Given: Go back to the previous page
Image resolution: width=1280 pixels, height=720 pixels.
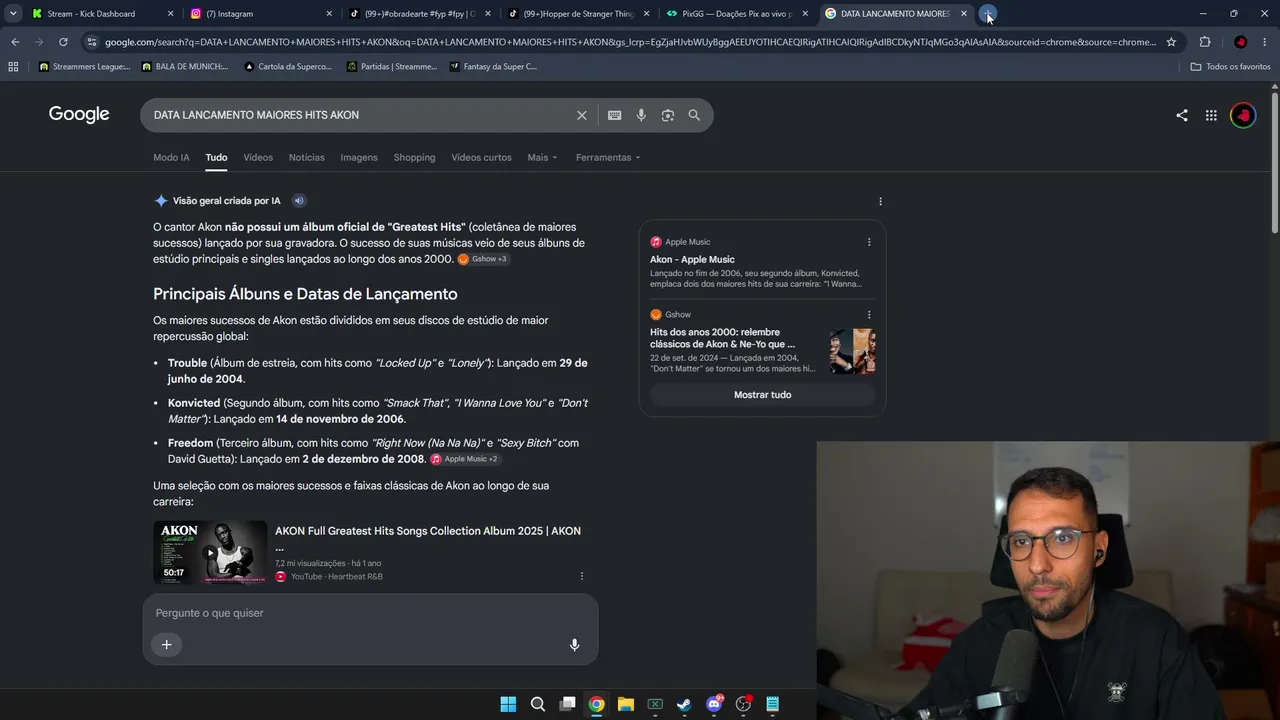Looking at the screenshot, I should coord(15,42).
